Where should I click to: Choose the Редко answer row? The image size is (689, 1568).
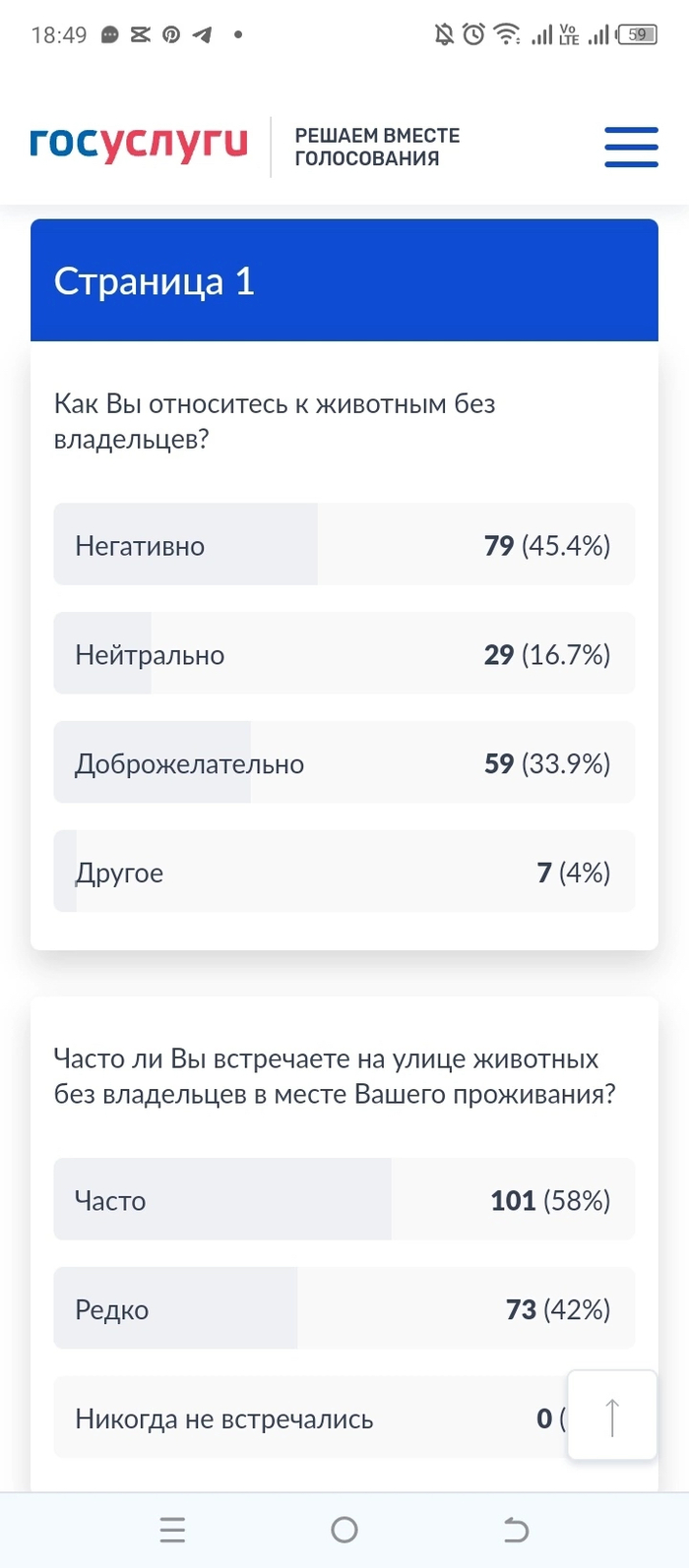tap(344, 1309)
